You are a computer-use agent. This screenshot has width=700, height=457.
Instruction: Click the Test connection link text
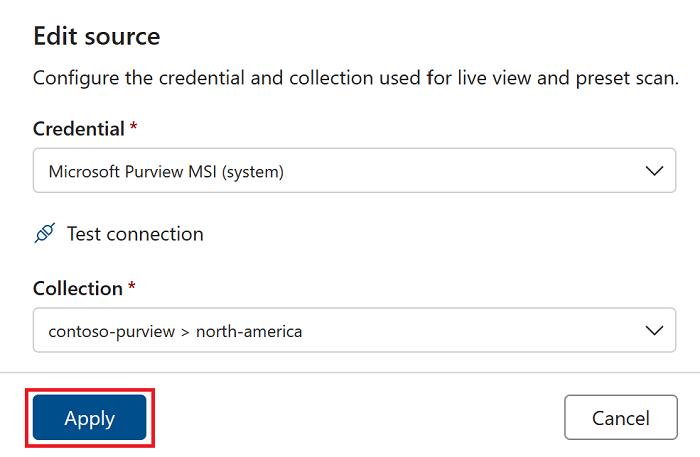135,234
